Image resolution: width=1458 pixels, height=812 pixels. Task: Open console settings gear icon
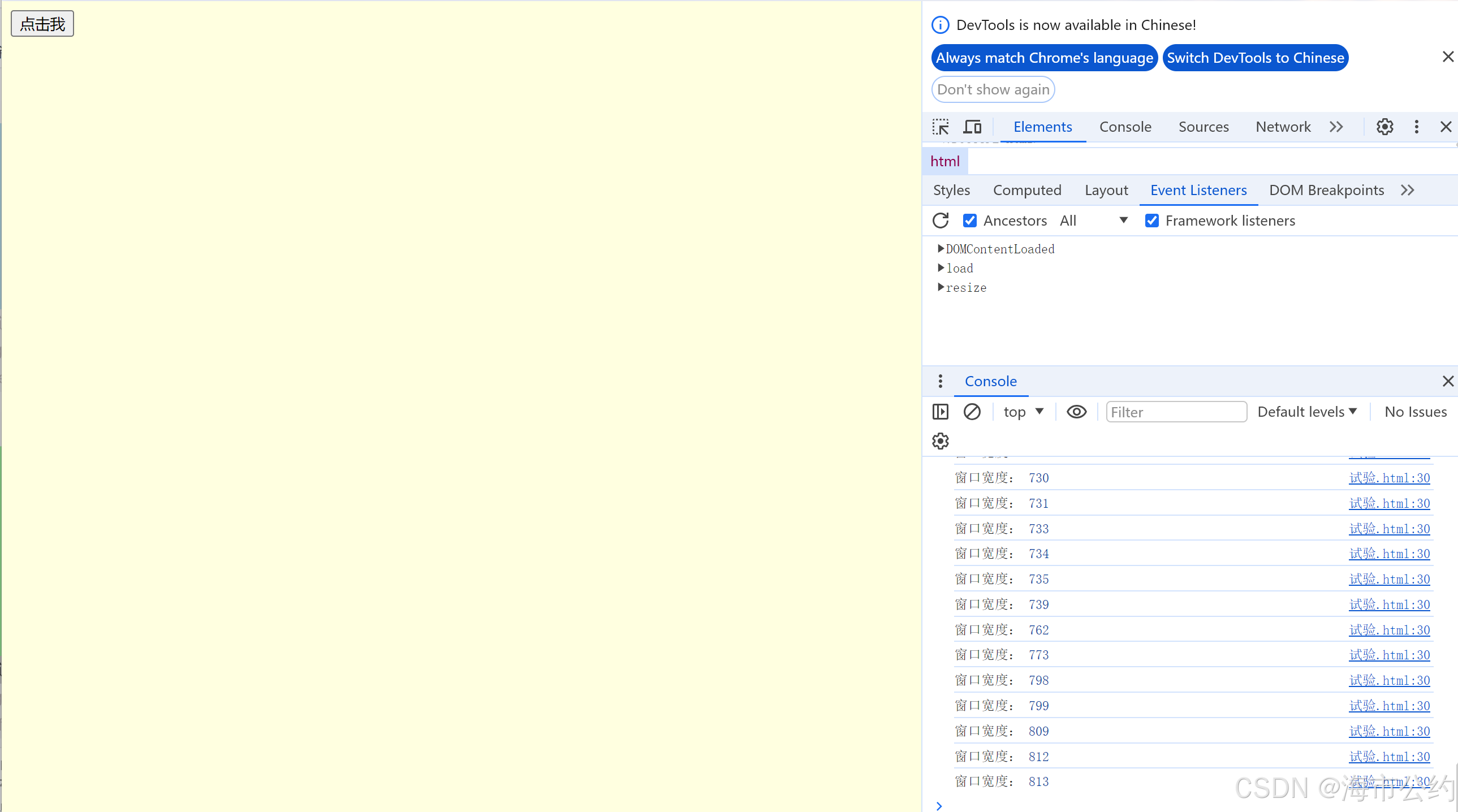[x=940, y=441]
